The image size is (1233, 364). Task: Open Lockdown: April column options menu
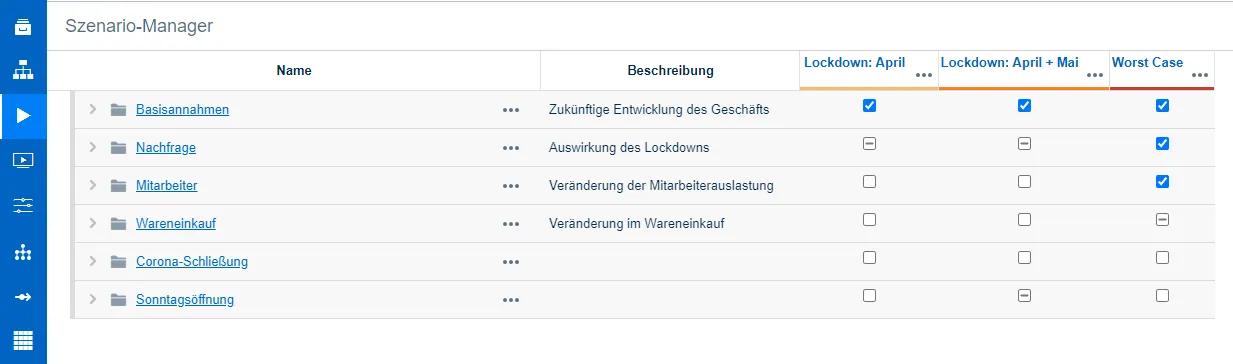924,75
